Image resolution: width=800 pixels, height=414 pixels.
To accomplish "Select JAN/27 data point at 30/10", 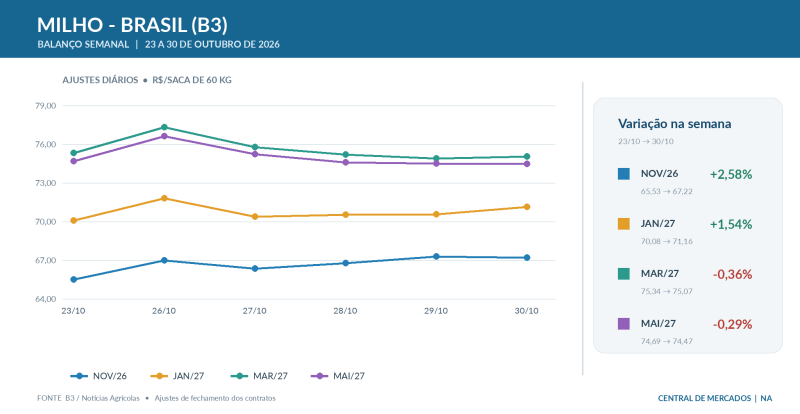I will coord(527,207).
